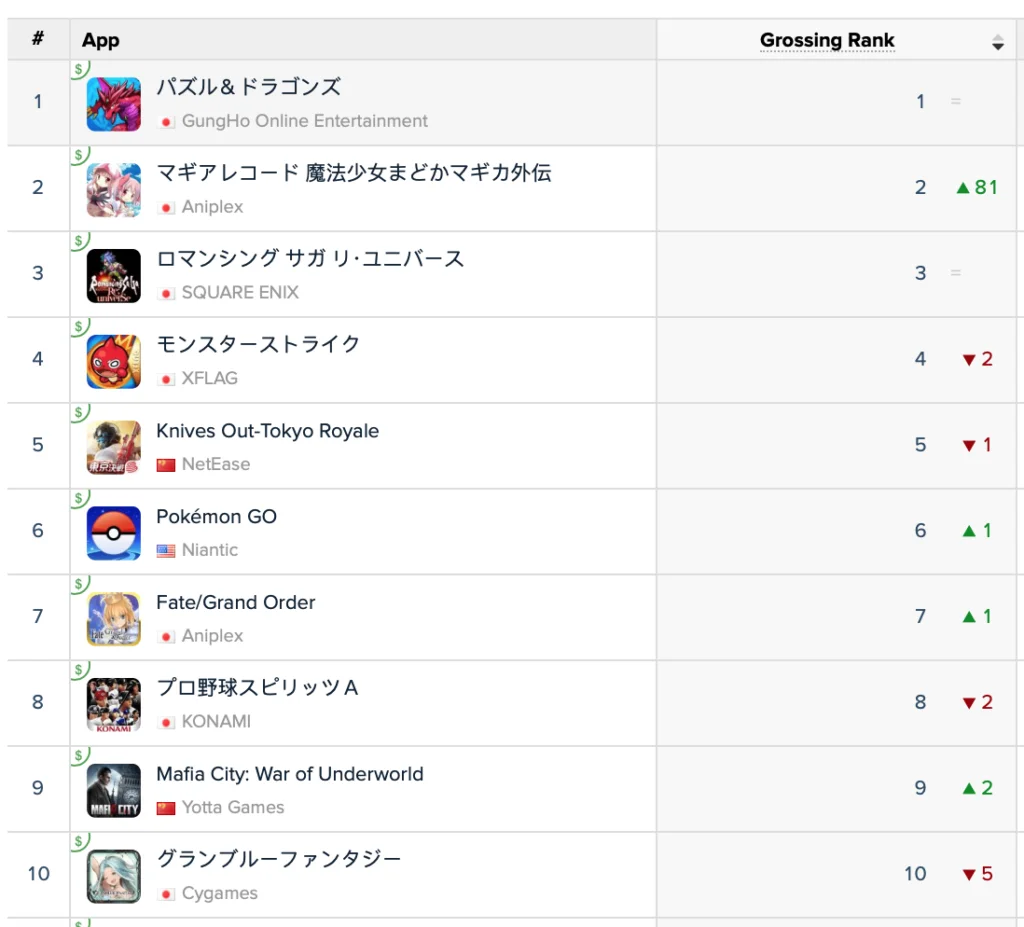This screenshot has height=927, width=1024.
Task: Click the ascending sort chevron beside Grossing Rank
Action: tap(998, 35)
